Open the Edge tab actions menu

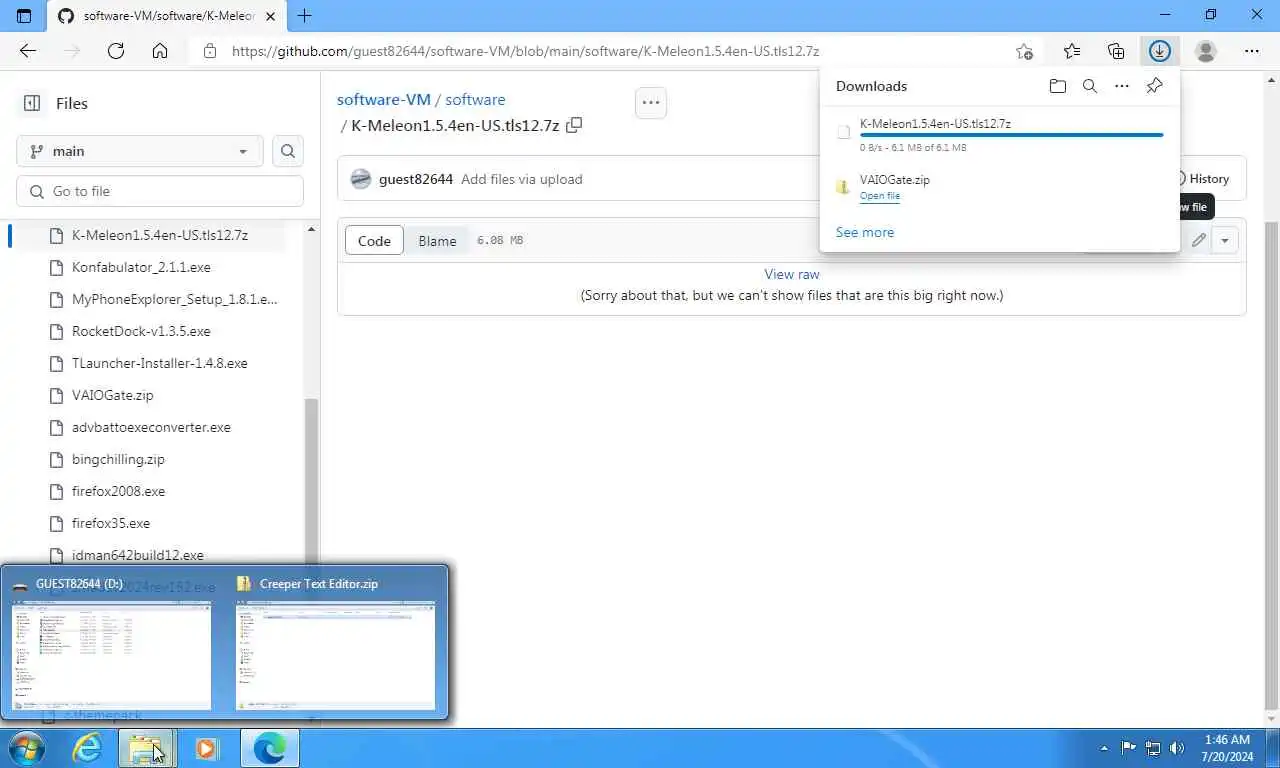[24, 16]
